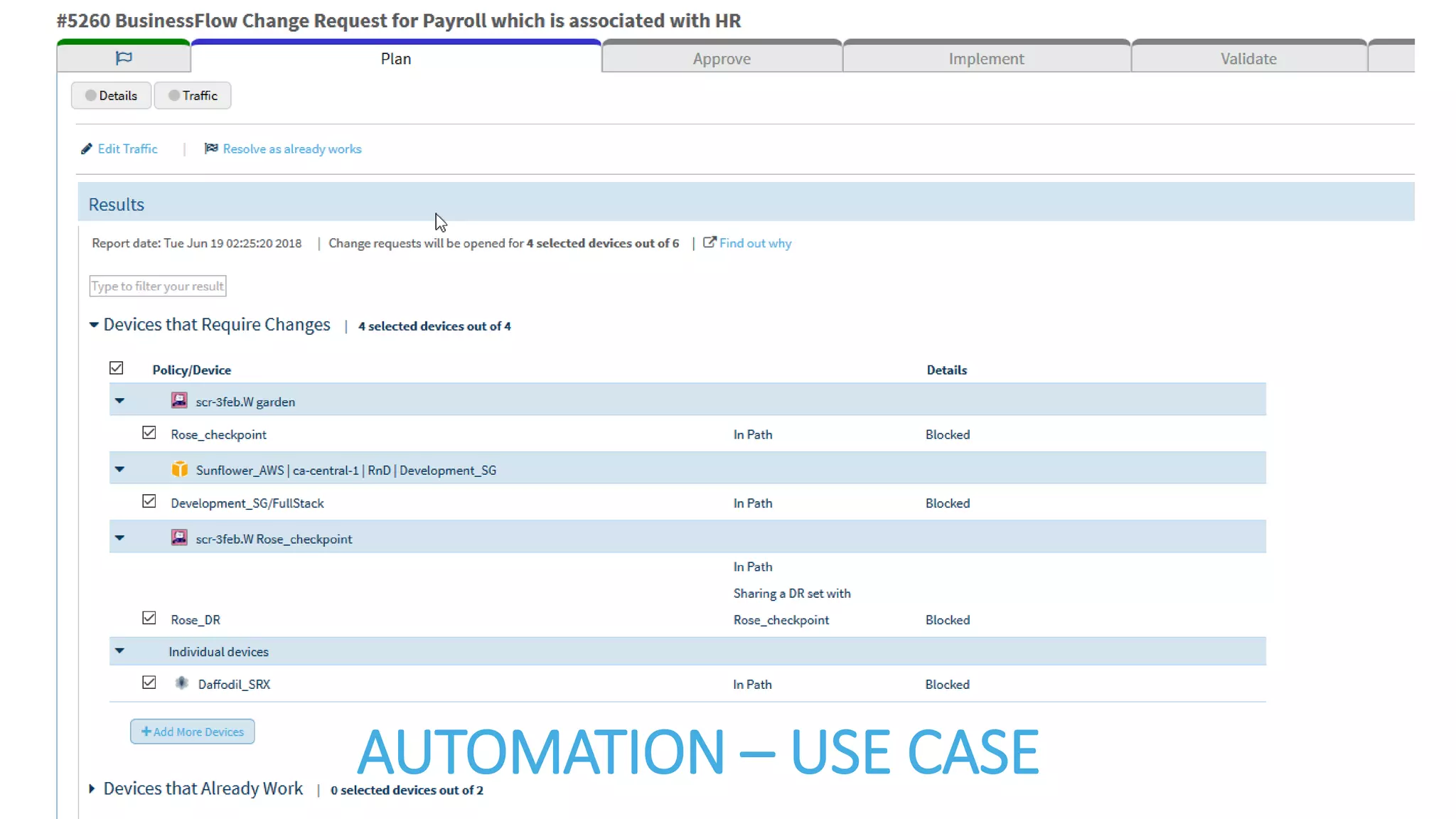Click the scr-3feb.W Rose_checkpoint policy icon
The height and width of the screenshot is (819, 1456).
click(x=179, y=537)
